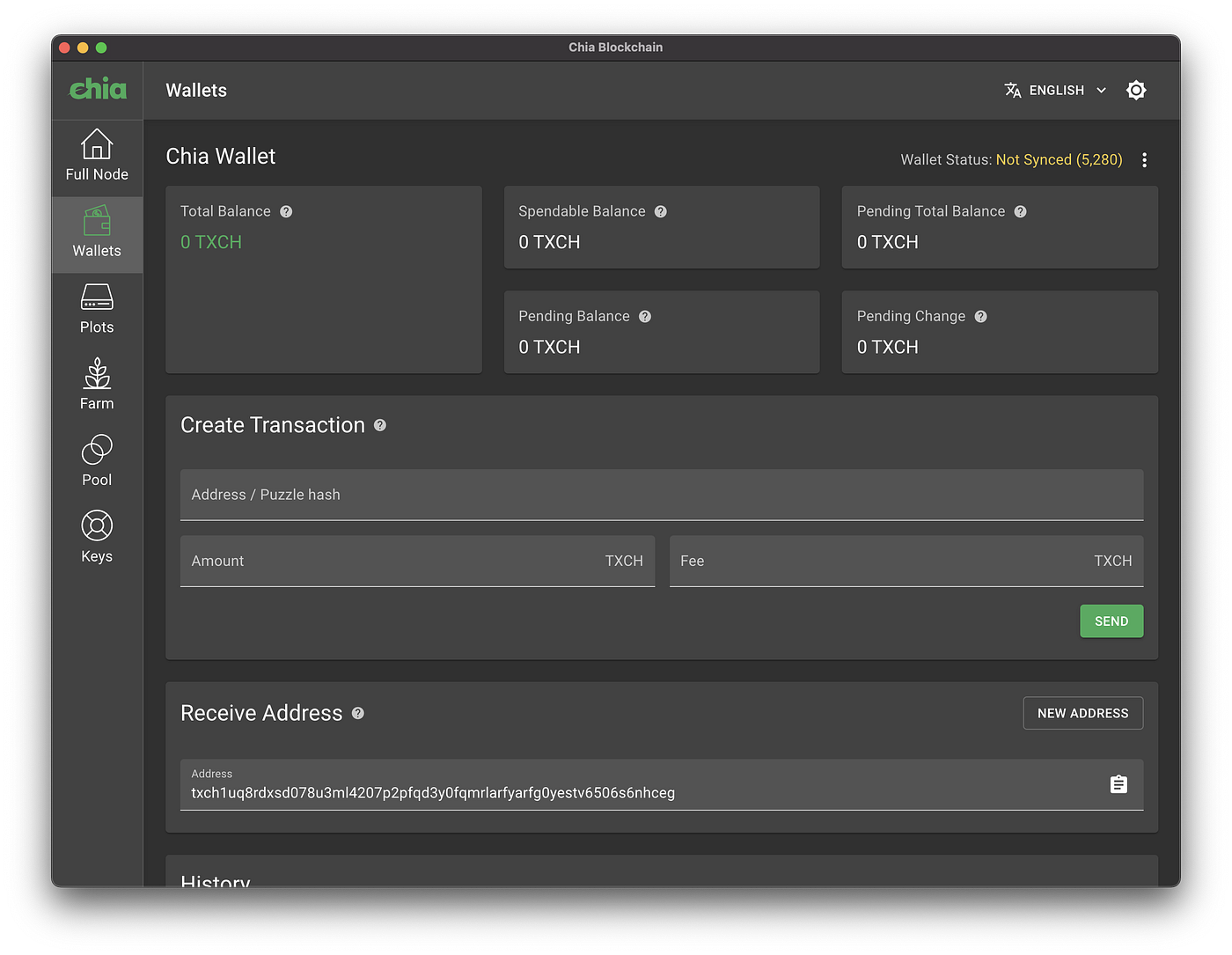Click the Fee input field
Screen dimensions: 1232x955
coord(906,561)
